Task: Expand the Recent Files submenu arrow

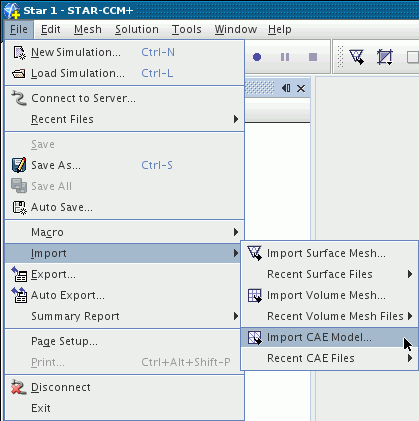Action: (x=236, y=119)
